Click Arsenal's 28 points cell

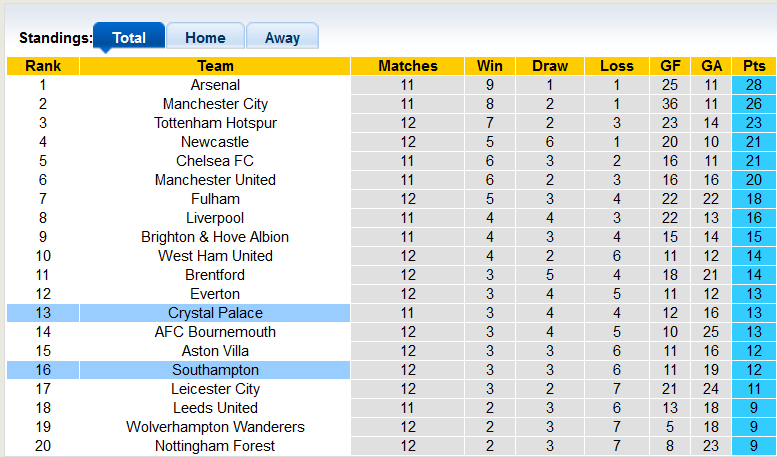[x=754, y=85]
